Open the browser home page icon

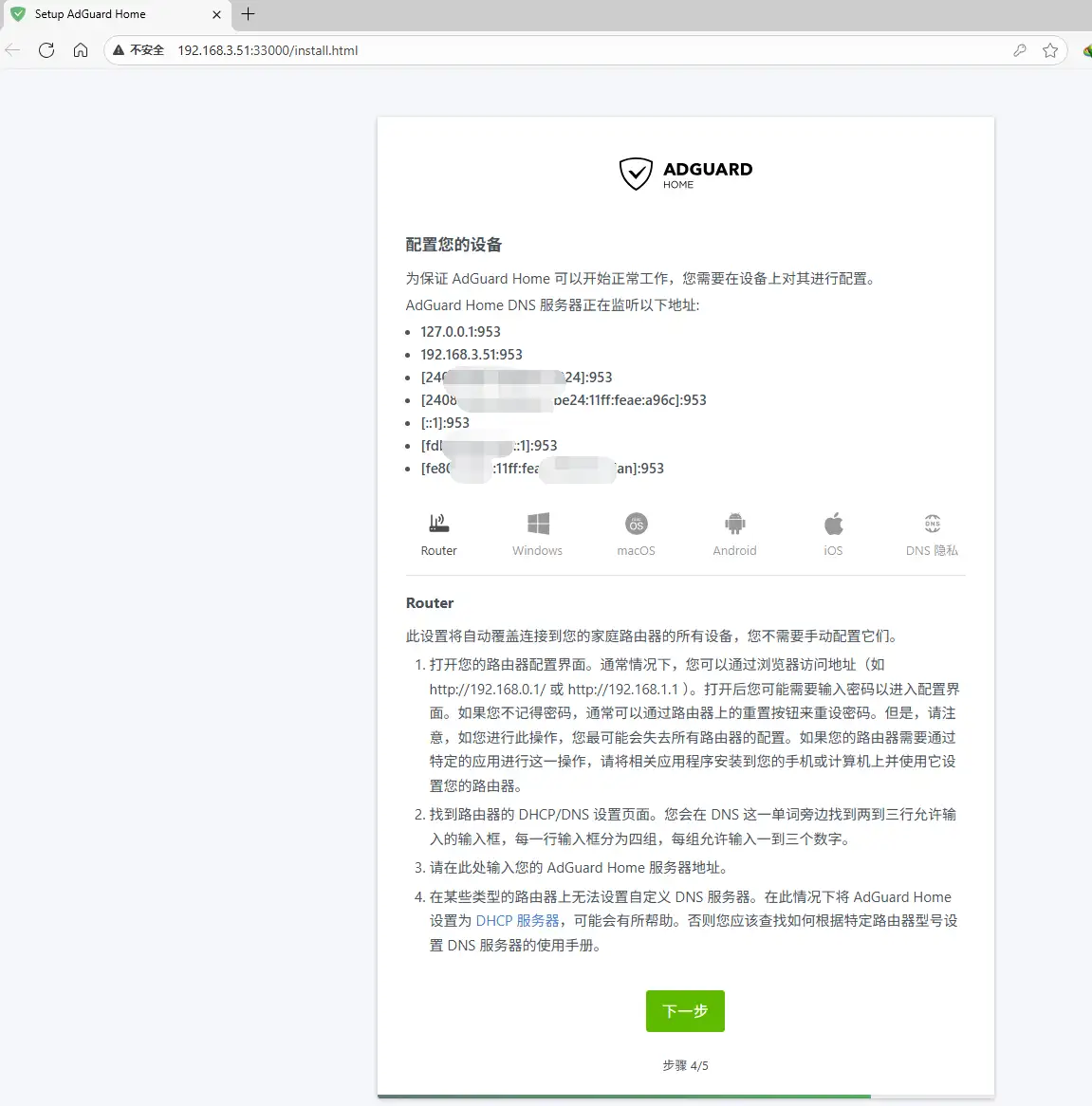tap(81, 50)
